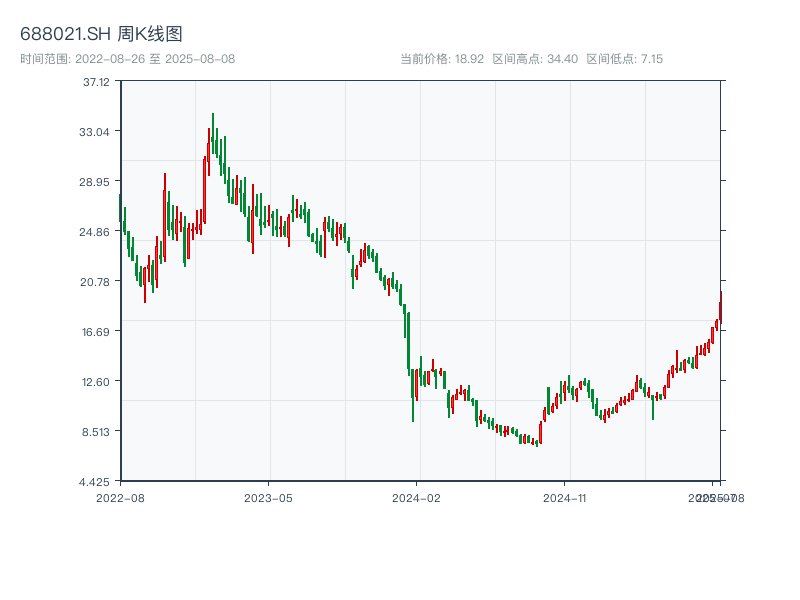Click the x-axis label 2023-05
Image resolution: width=800 pixels, height=600 pixels.
coord(268,498)
